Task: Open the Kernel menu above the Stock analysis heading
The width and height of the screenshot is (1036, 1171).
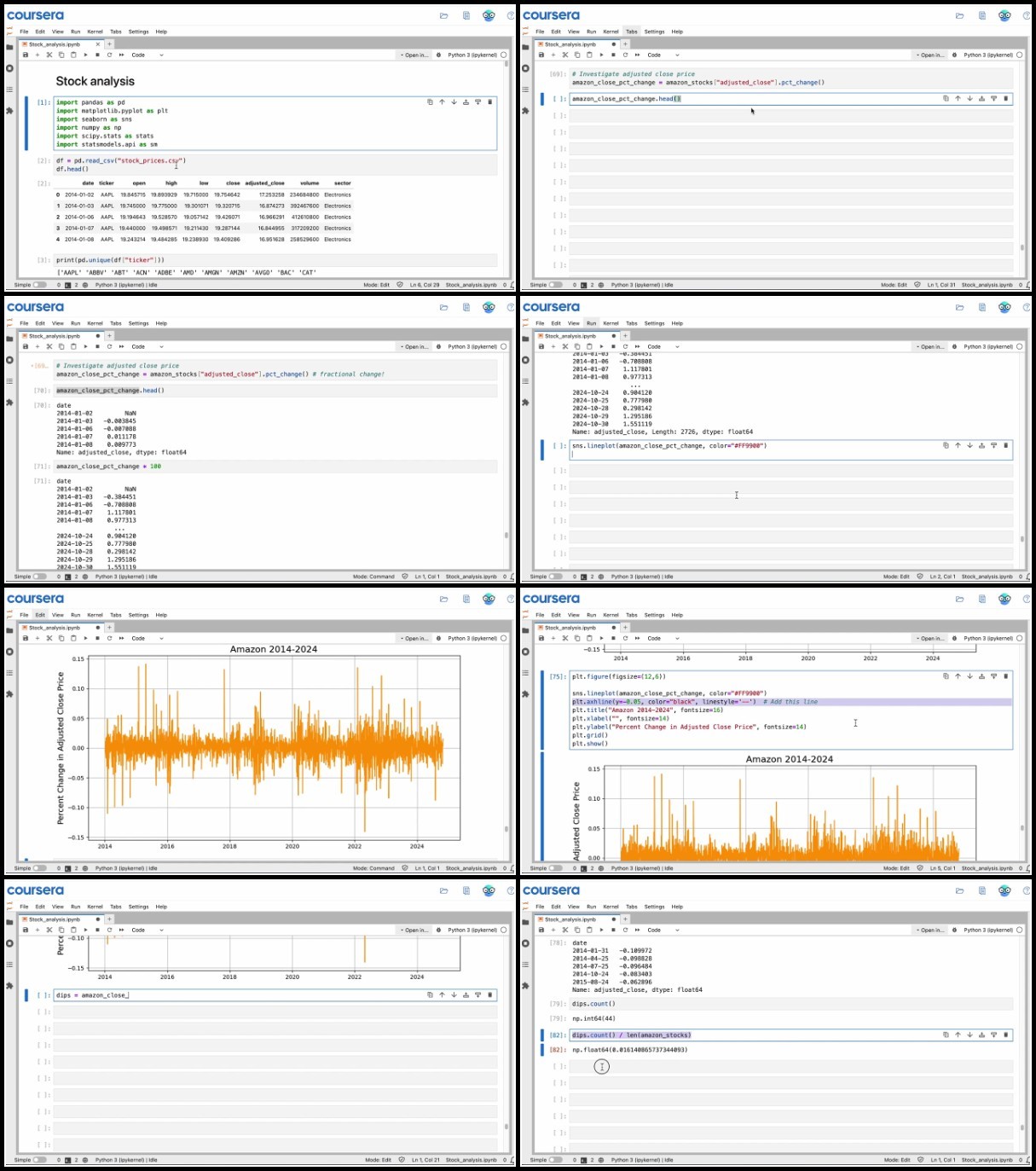Action: 95,32
